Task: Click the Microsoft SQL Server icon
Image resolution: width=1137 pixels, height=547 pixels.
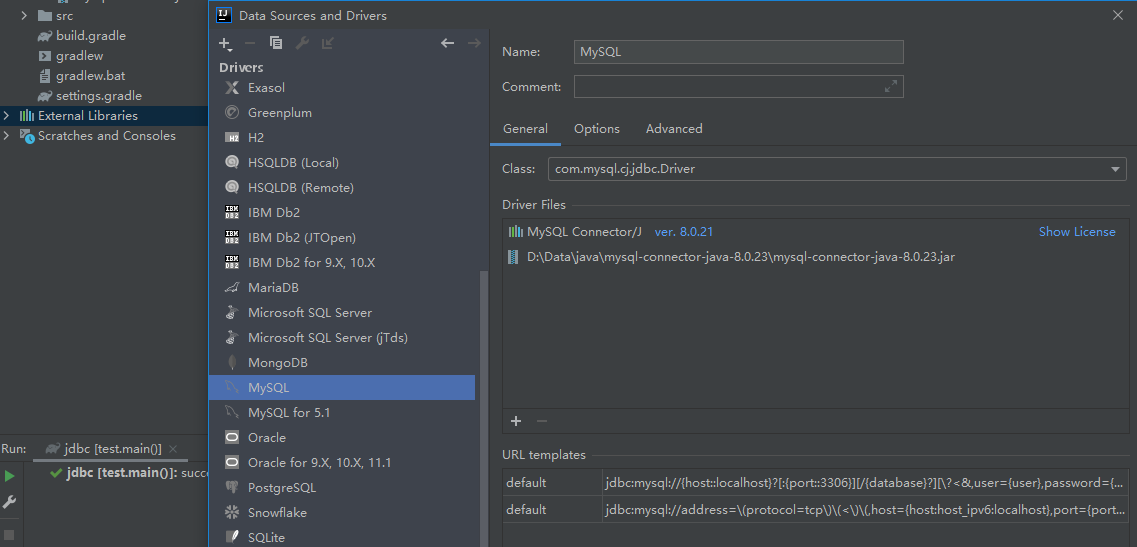Action: (x=232, y=313)
